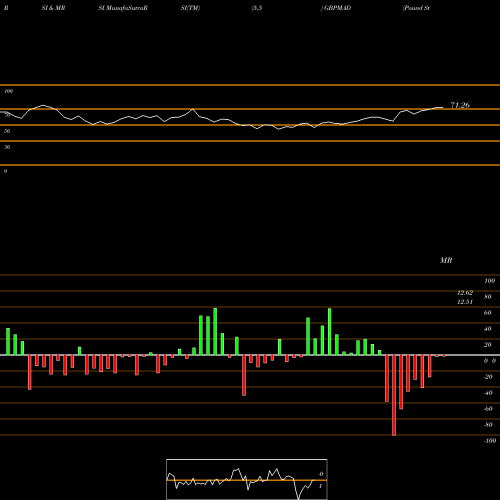Select the "SI(TM)" header label
This screenshot has height=500, width=500.
pyautogui.click(x=190, y=8)
